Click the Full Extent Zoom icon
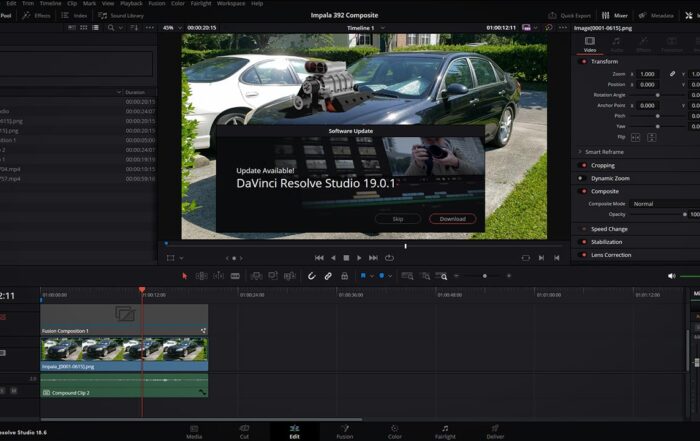Screen dimensions: 700x441 click(407, 276)
